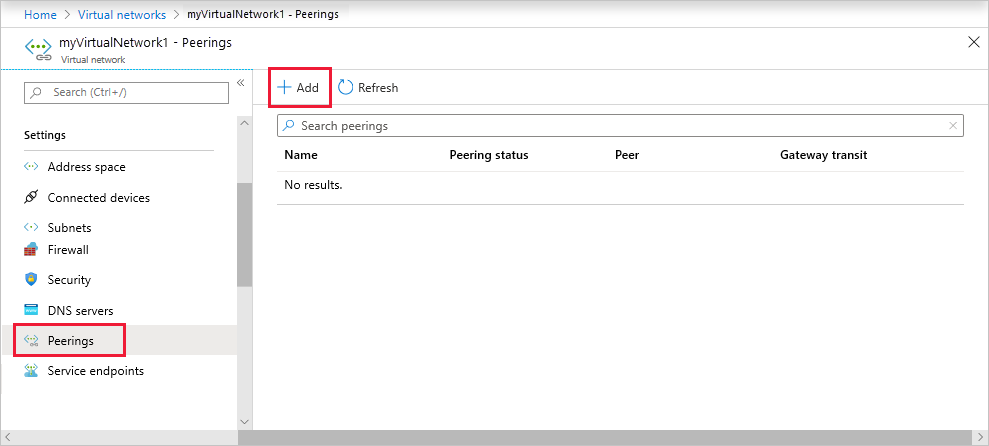Click the sidebar Search (Ctrl+/) box
Viewport: 989px width, 446px height.
pyautogui.click(x=127, y=92)
